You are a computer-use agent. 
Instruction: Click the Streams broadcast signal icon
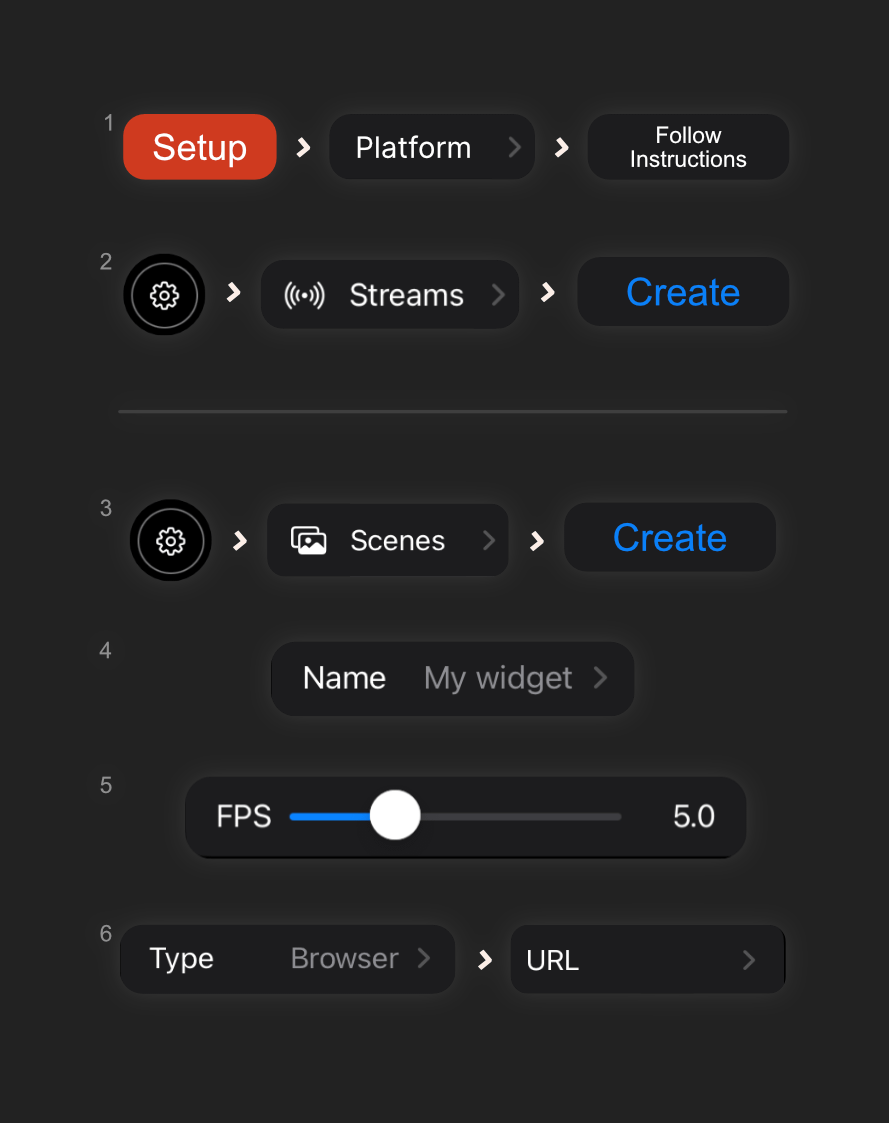tap(304, 295)
